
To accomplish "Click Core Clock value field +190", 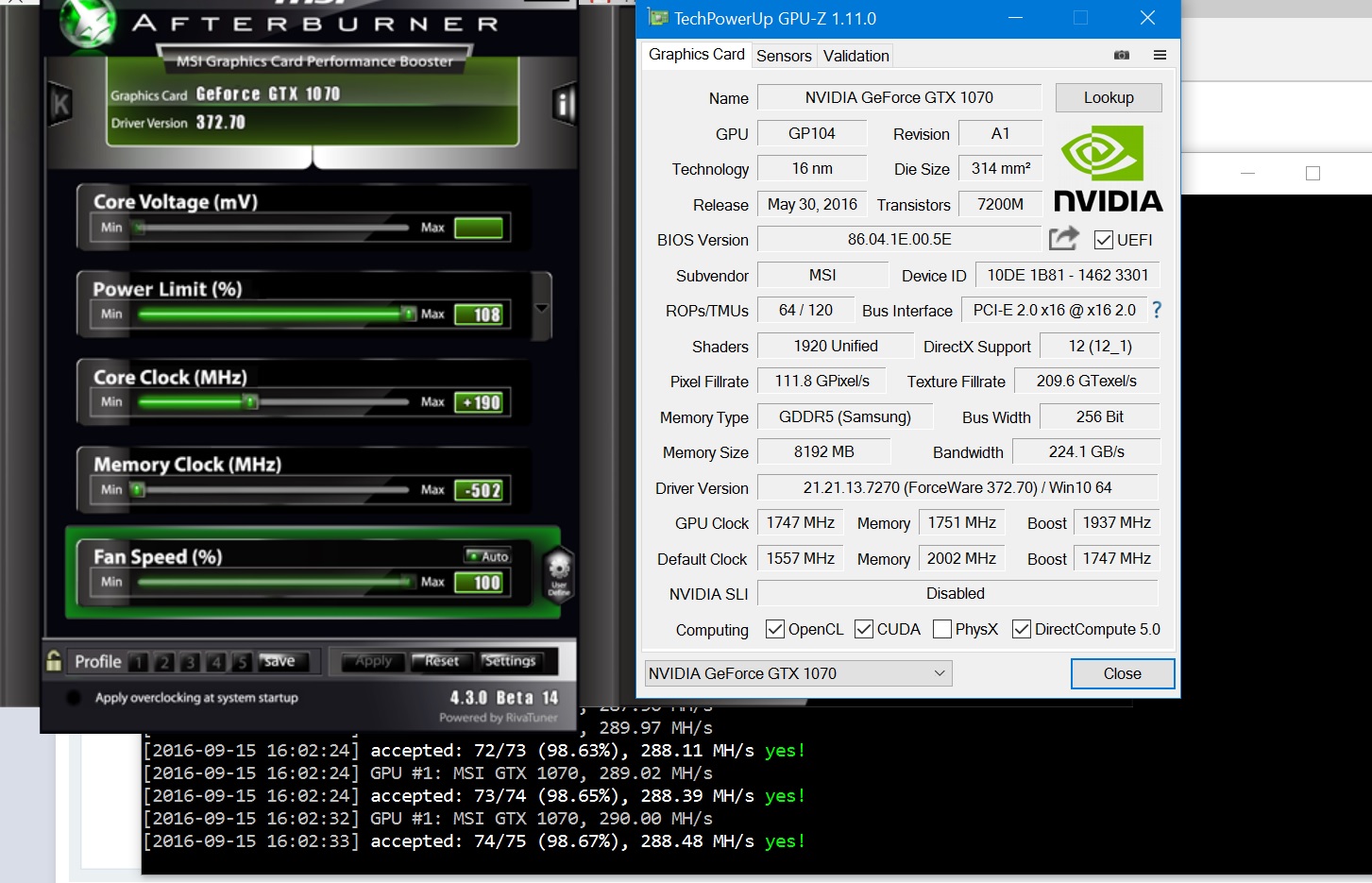I will pos(479,402).
